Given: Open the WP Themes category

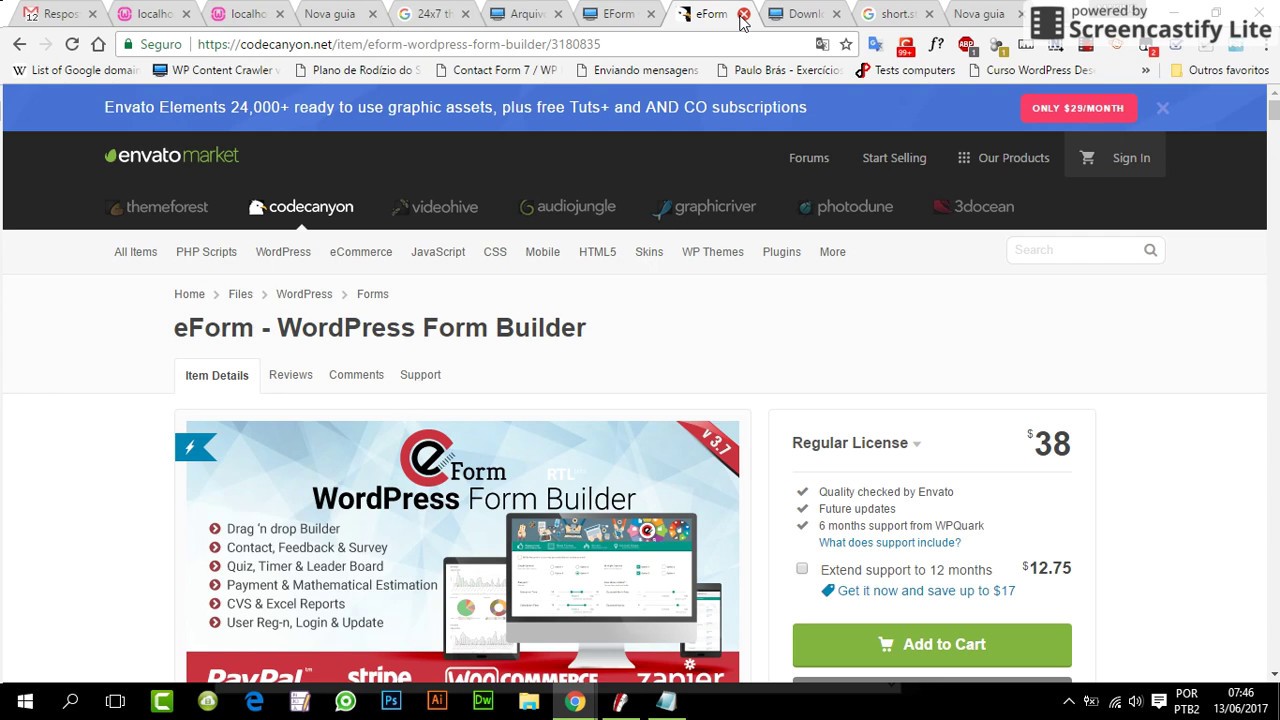Looking at the screenshot, I should 713,252.
